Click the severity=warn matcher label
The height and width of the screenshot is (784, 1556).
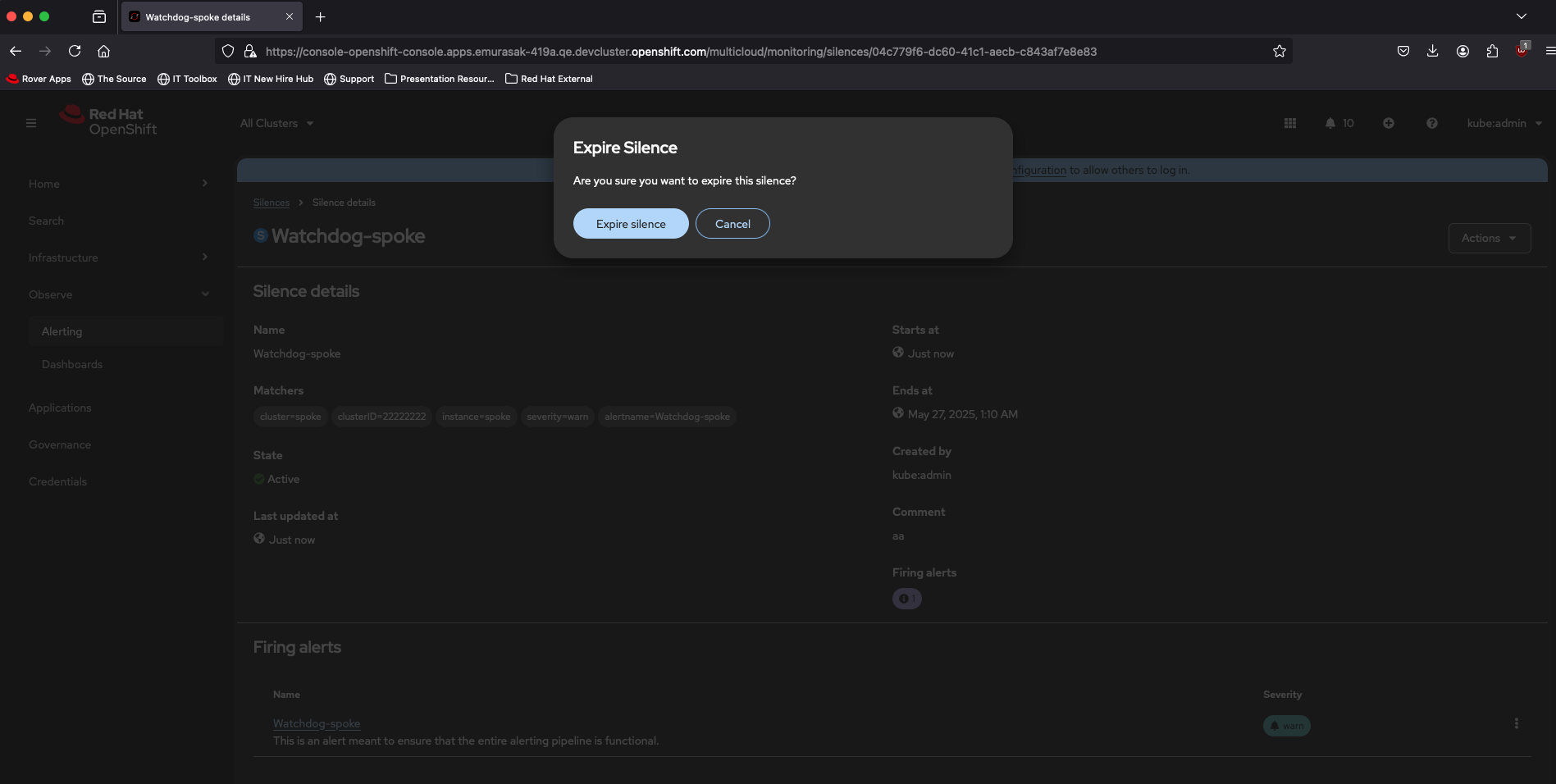pyautogui.click(x=558, y=417)
